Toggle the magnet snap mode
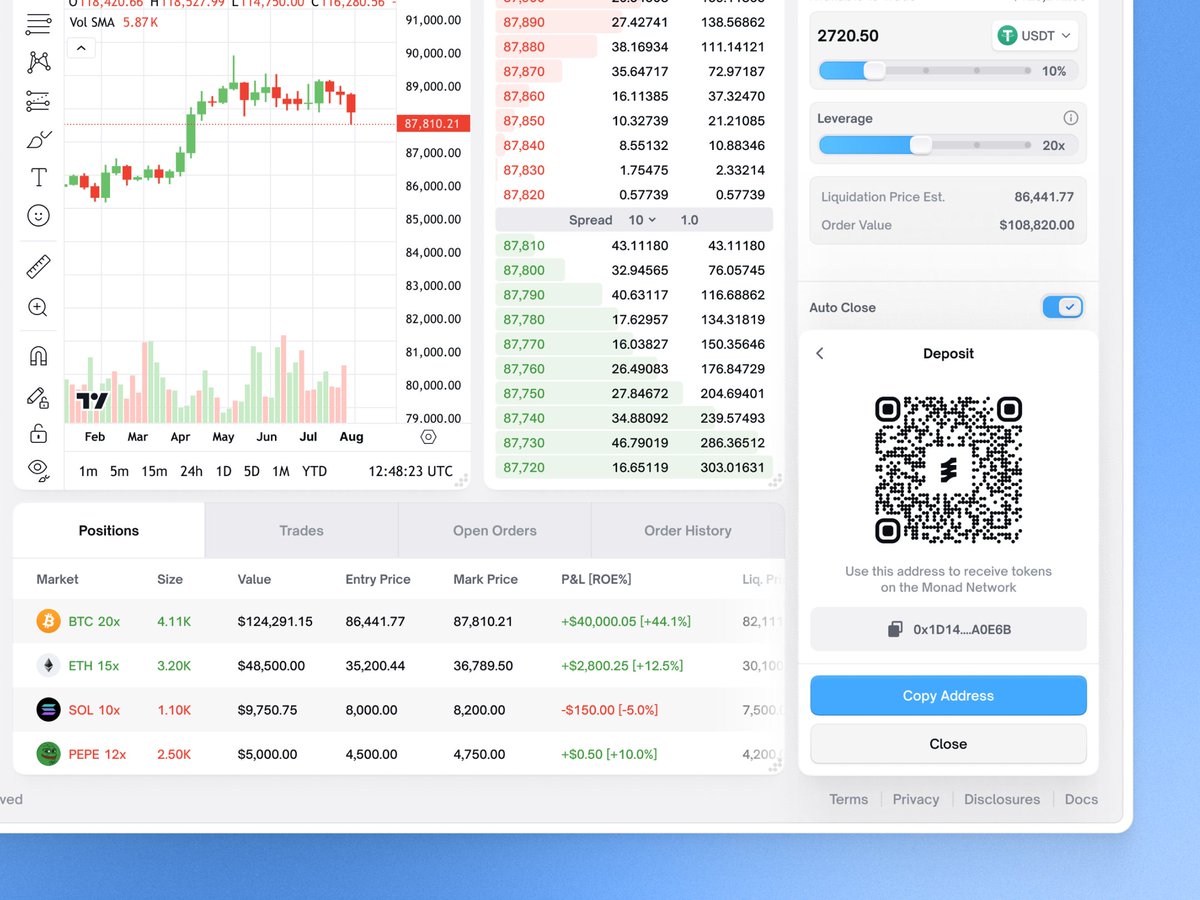The width and height of the screenshot is (1200, 900). tap(38, 356)
